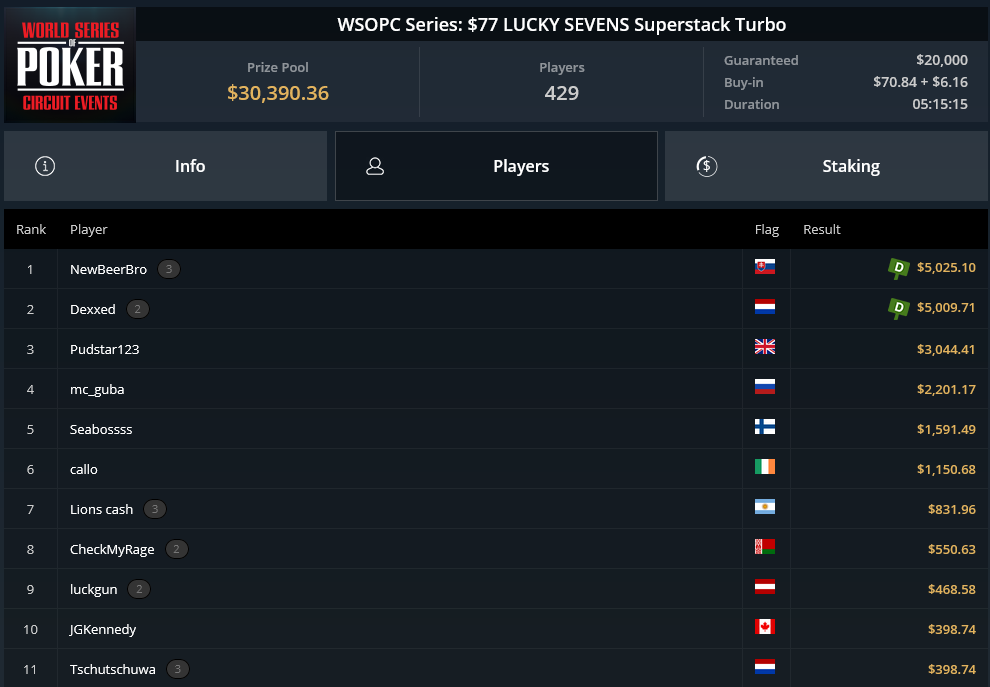
Task: Click the Info tab's circled-i icon
Action: pos(45,166)
